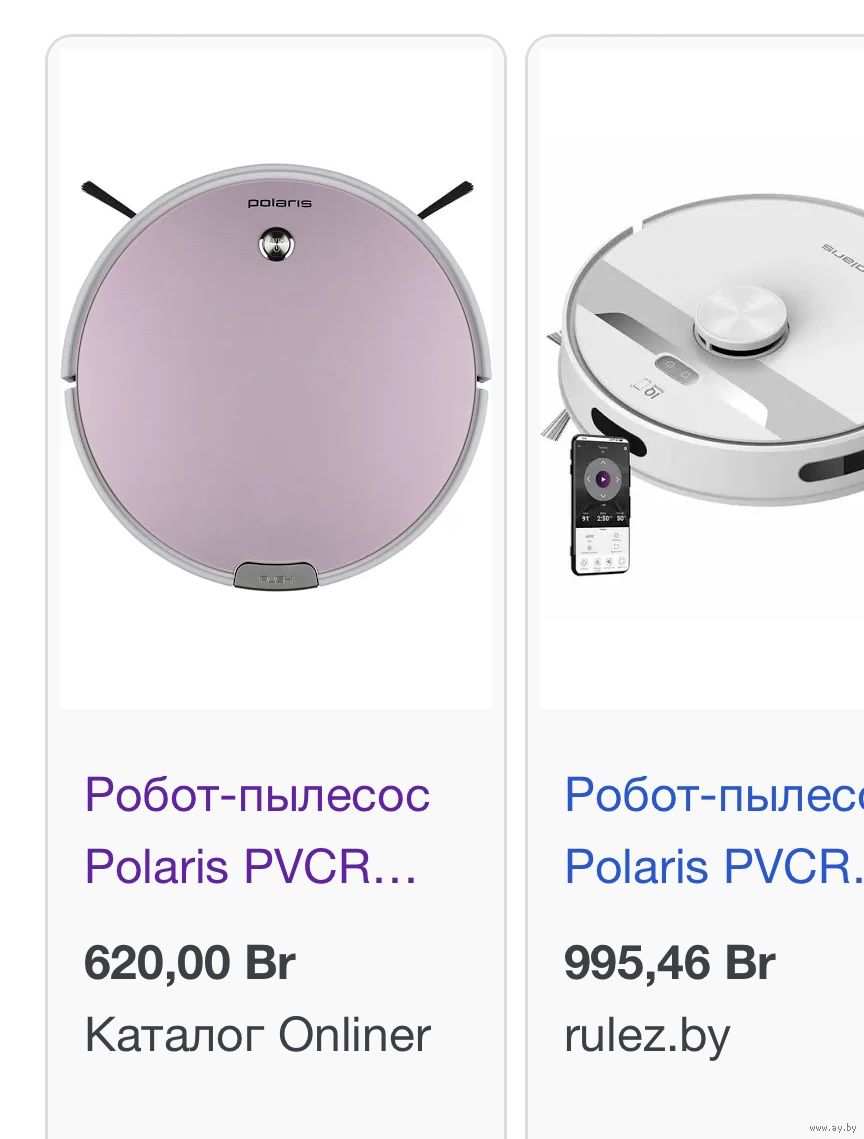Click the rulez.by seller name
The width and height of the screenshot is (864, 1139).
point(647,1036)
